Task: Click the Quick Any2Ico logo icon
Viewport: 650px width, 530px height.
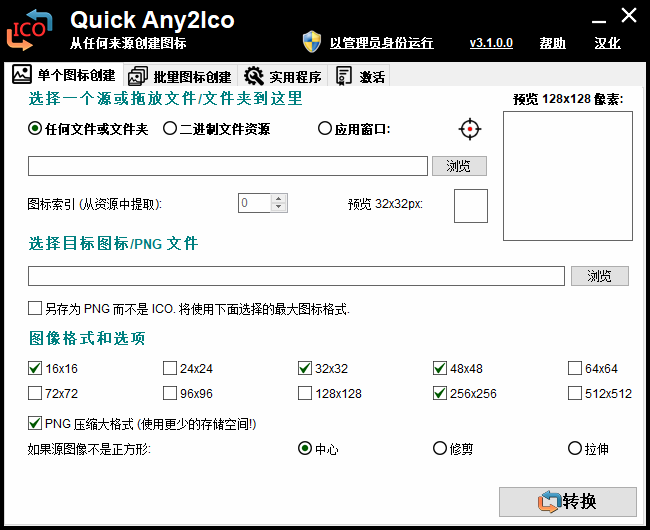Action: [29, 30]
